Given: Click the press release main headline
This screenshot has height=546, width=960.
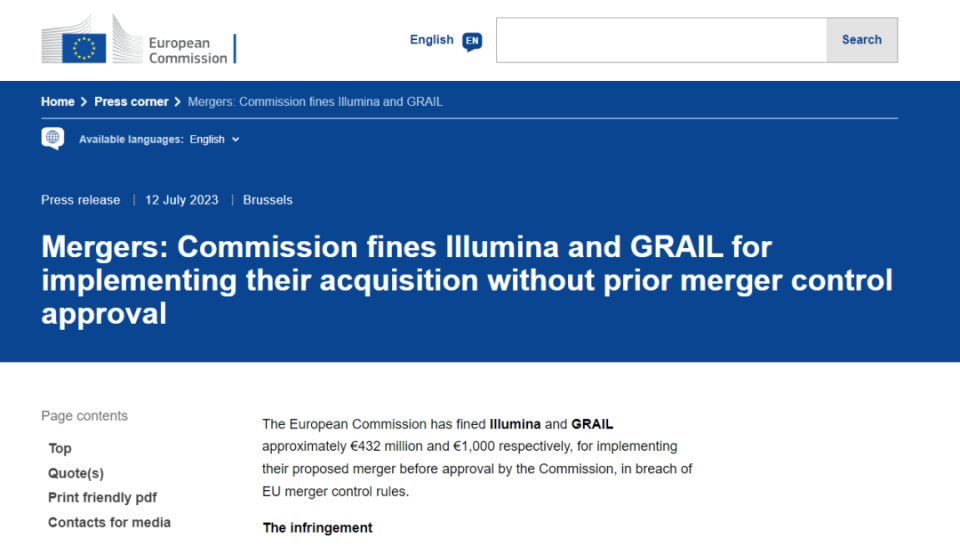Looking at the screenshot, I should [466, 280].
